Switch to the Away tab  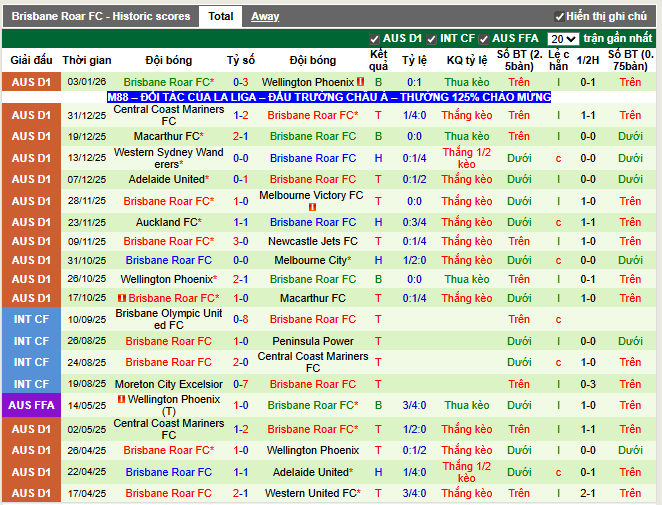265,16
